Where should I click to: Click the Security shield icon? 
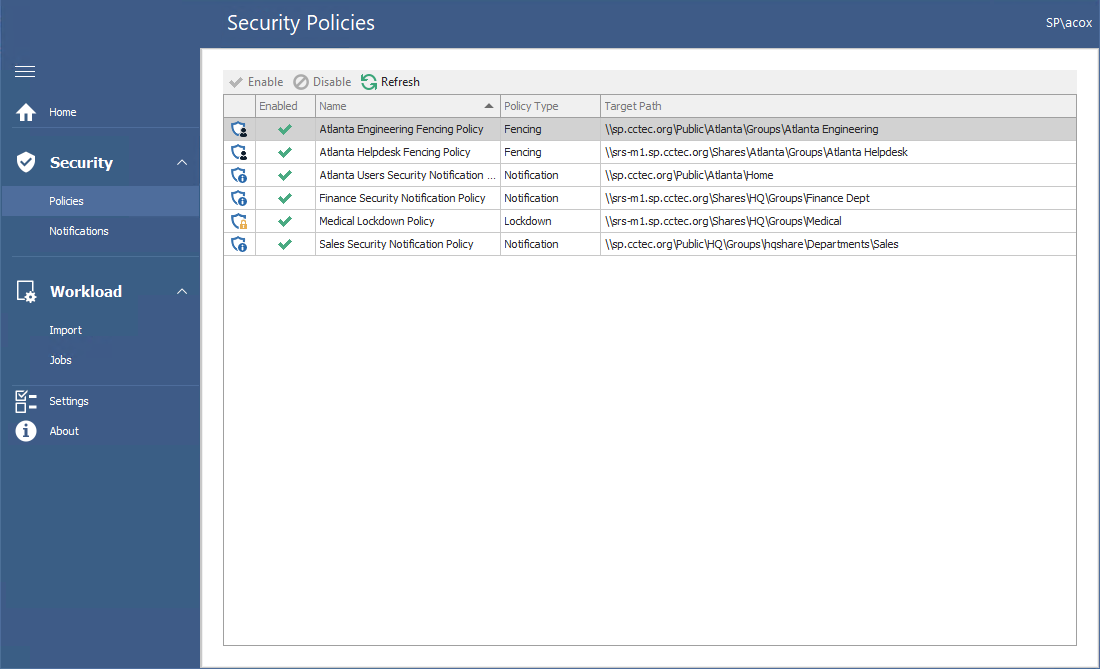[25, 162]
